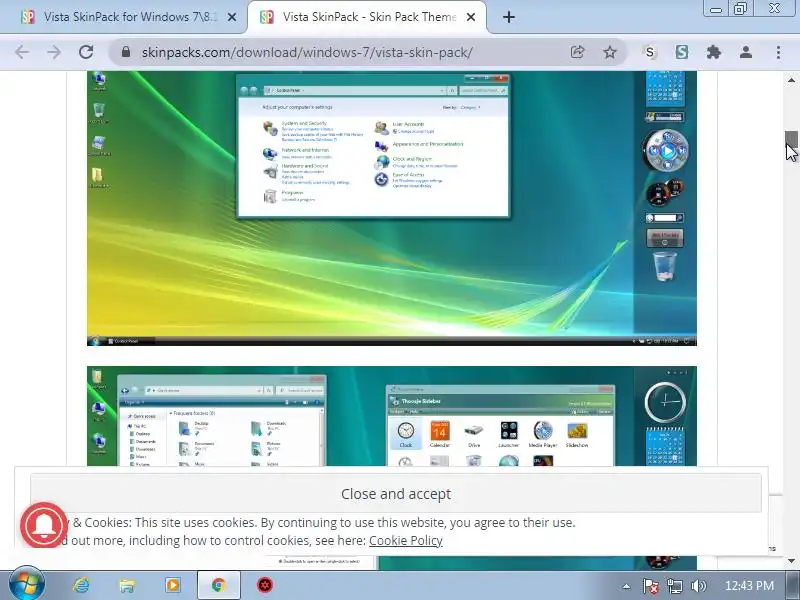Click the 12:43 PM clock
The width and height of the screenshot is (800, 600).
(x=749, y=586)
